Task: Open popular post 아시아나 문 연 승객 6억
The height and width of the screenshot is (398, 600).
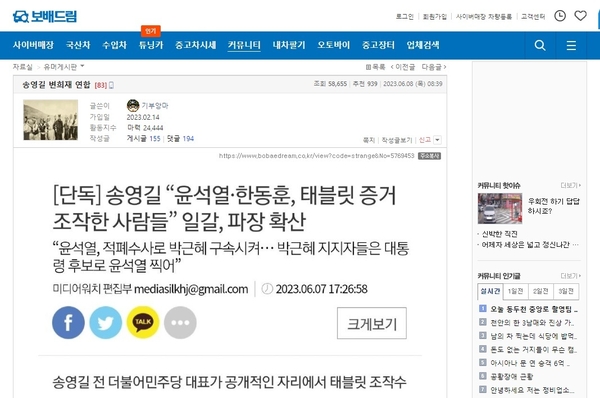Action: [x=530, y=363]
